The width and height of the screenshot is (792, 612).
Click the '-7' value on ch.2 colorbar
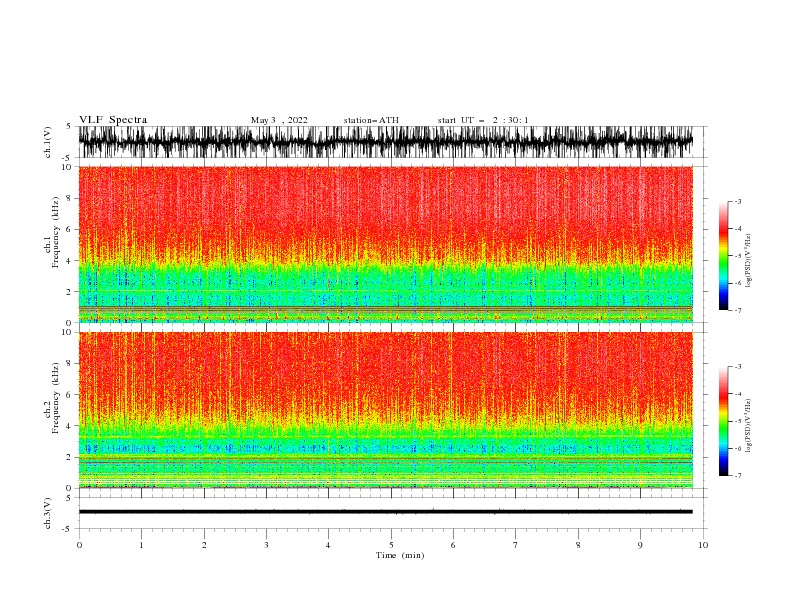tap(738, 475)
